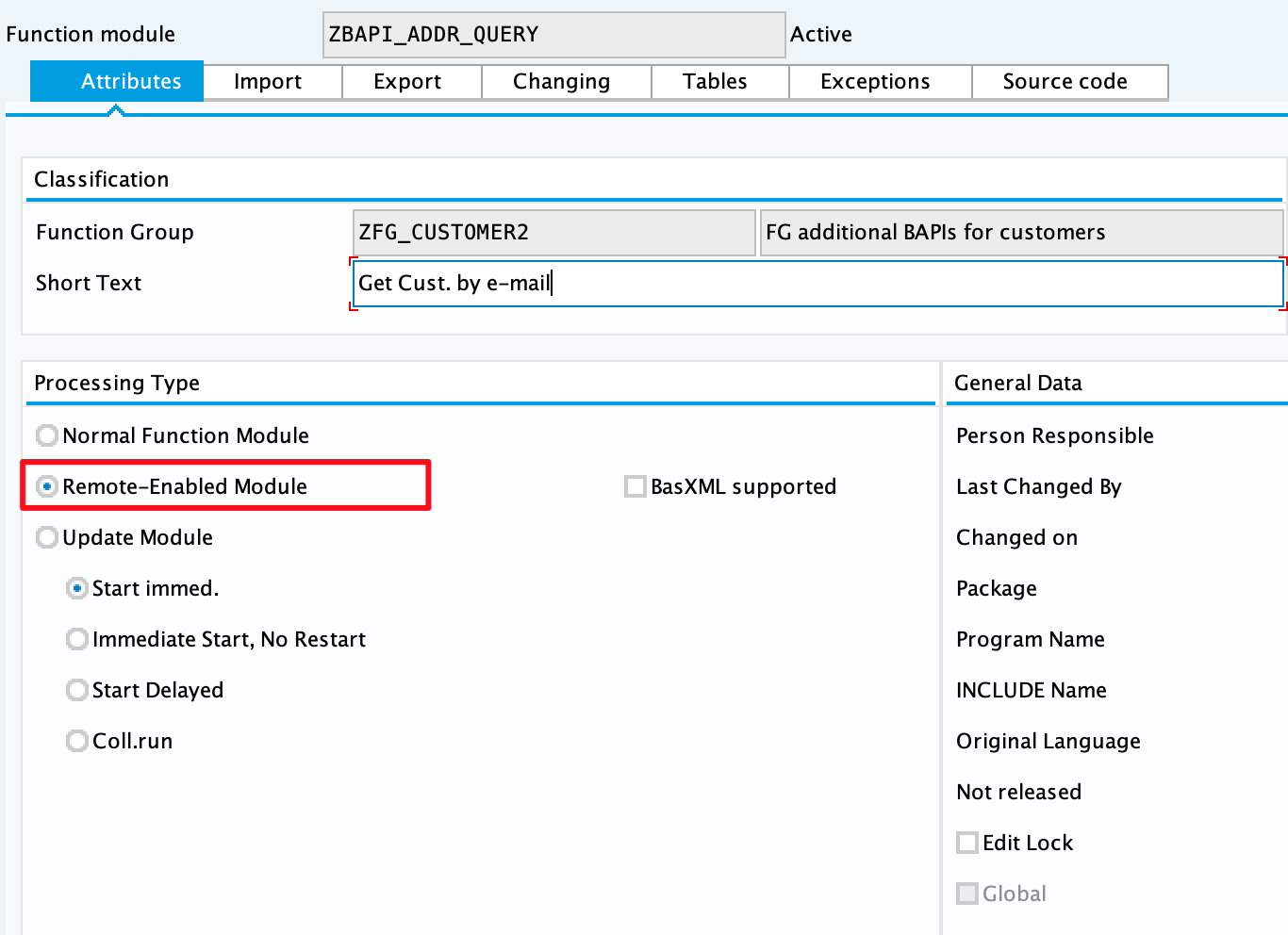Switch to the Attributes tab
Image resolution: width=1288 pixels, height=935 pixels.
point(117,82)
